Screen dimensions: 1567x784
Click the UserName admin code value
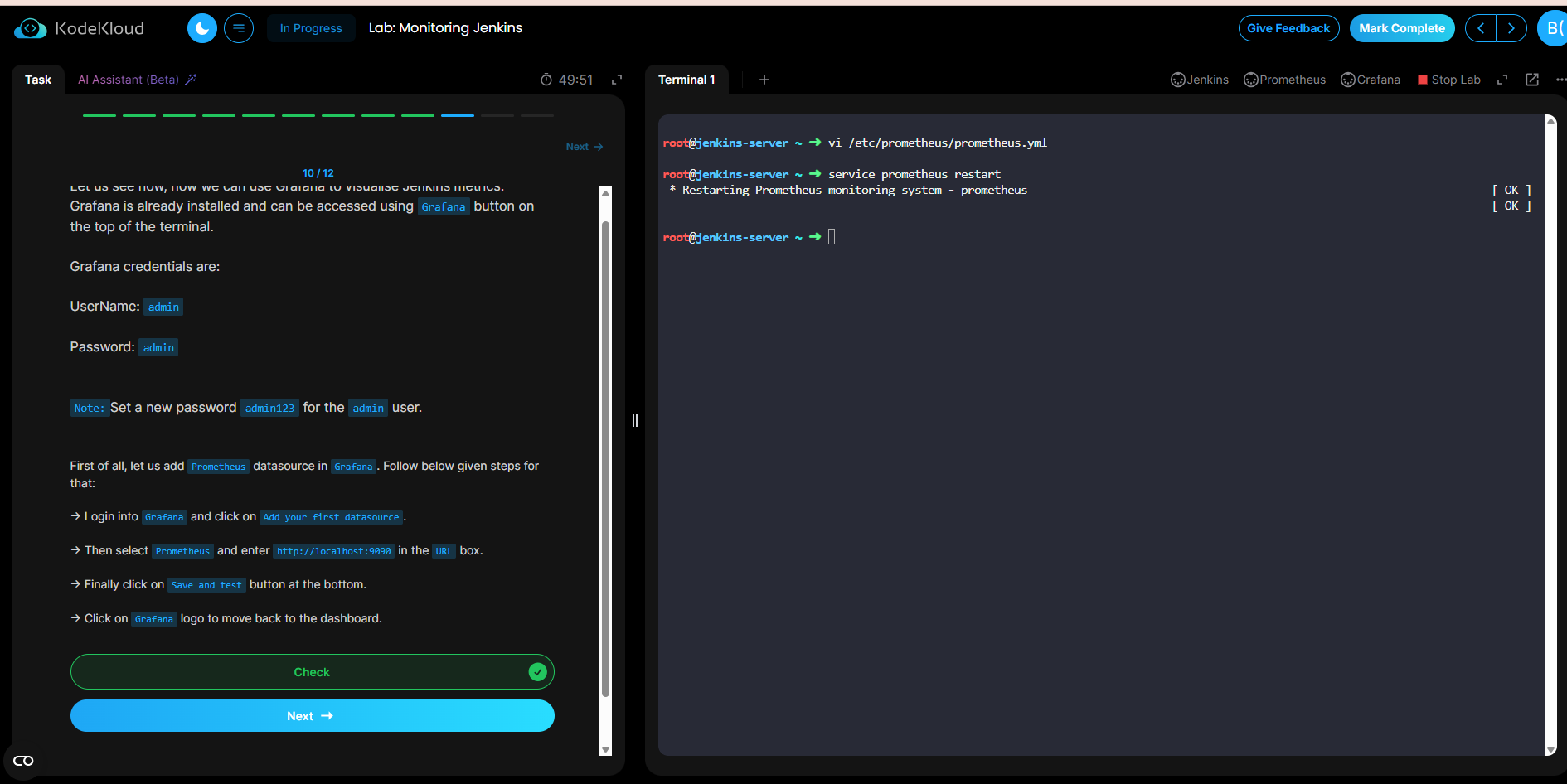pyautogui.click(x=163, y=307)
